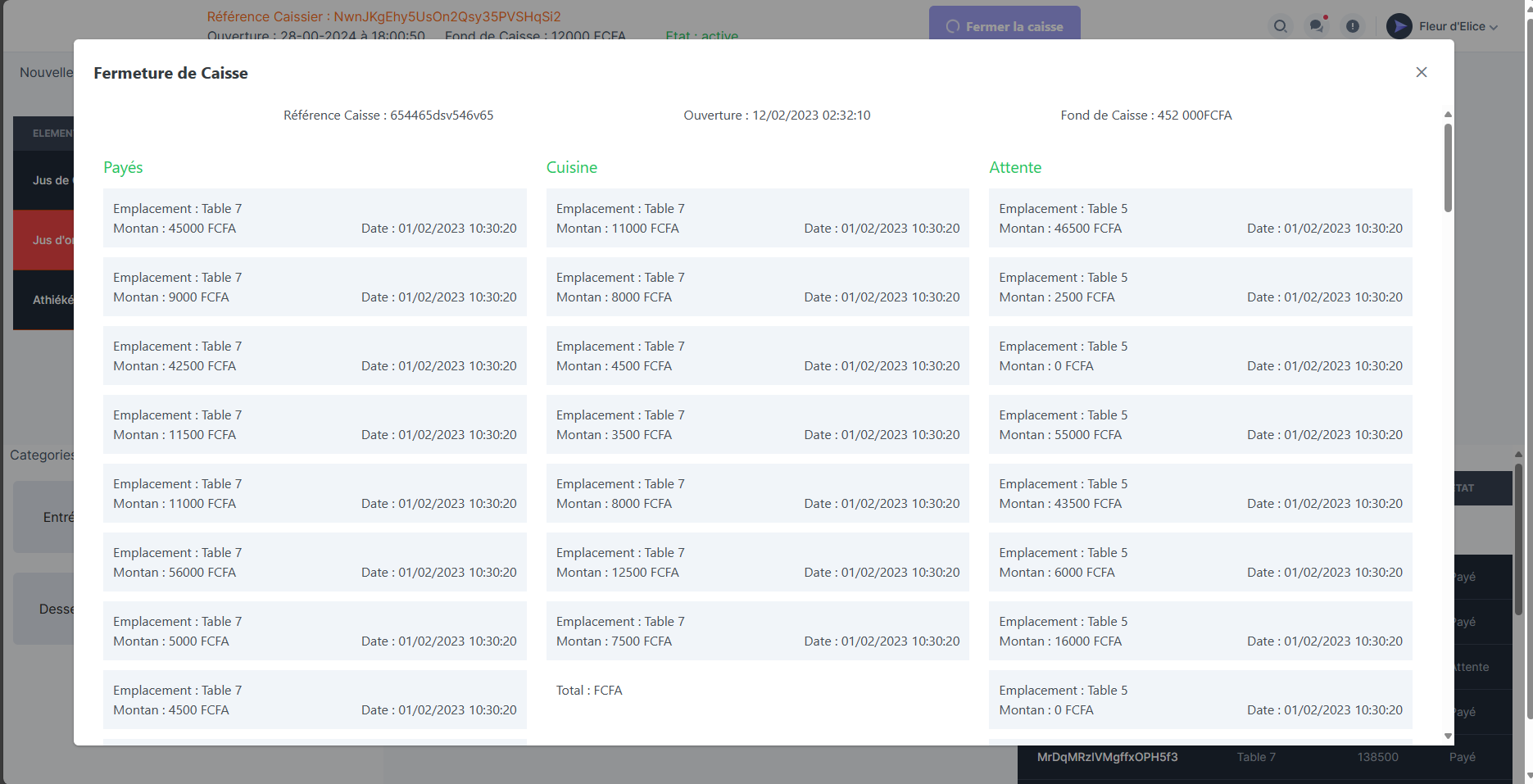Select the Payés entry with Montan 45000 FCFA
The width and height of the screenshot is (1533, 784).
point(315,218)
